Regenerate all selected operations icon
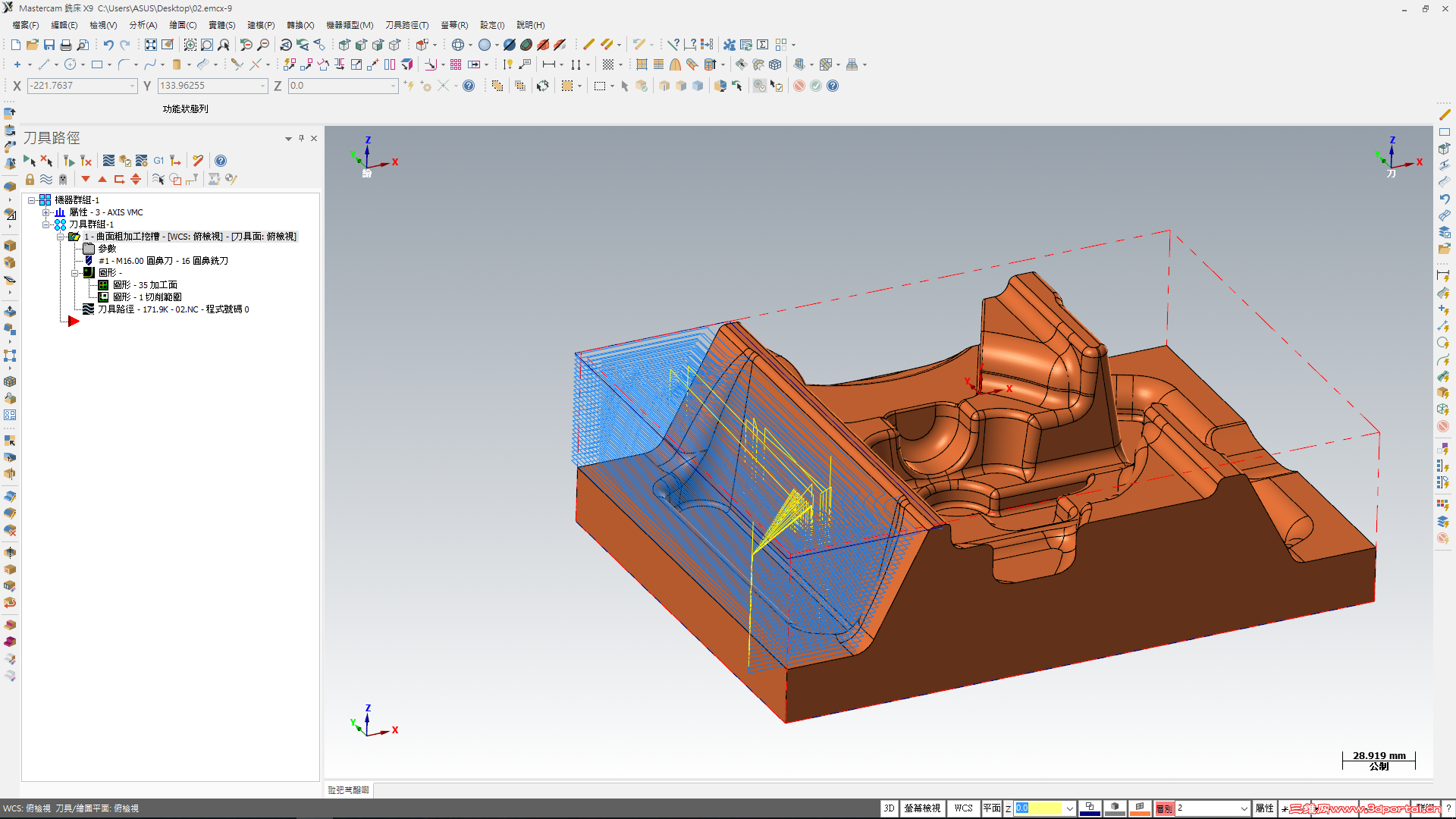Viewport: 1456px width, 819px height. (x=69, y=161)
